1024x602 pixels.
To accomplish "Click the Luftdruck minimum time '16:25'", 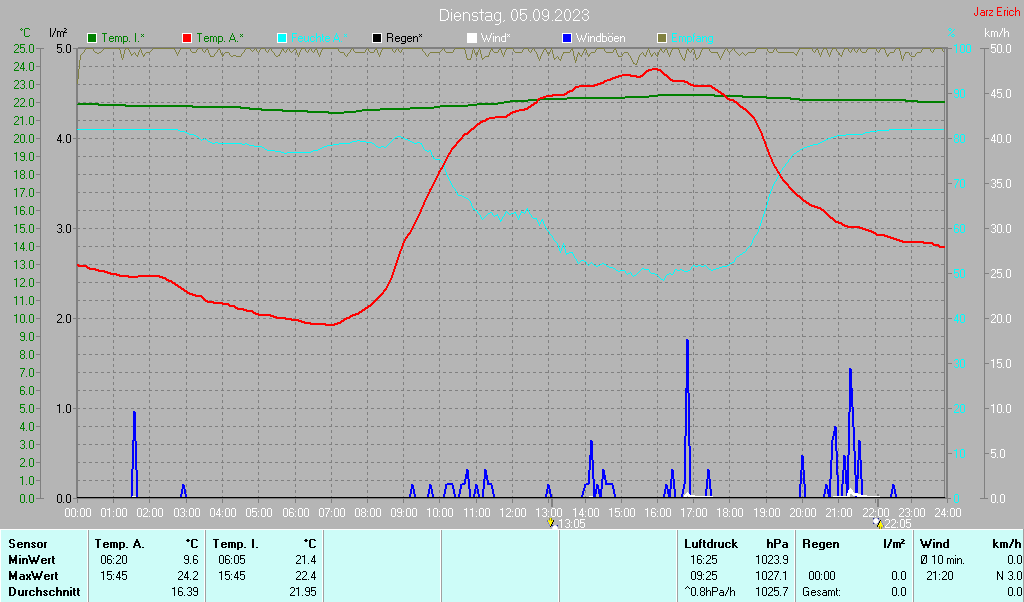I will tap(703, 560).
